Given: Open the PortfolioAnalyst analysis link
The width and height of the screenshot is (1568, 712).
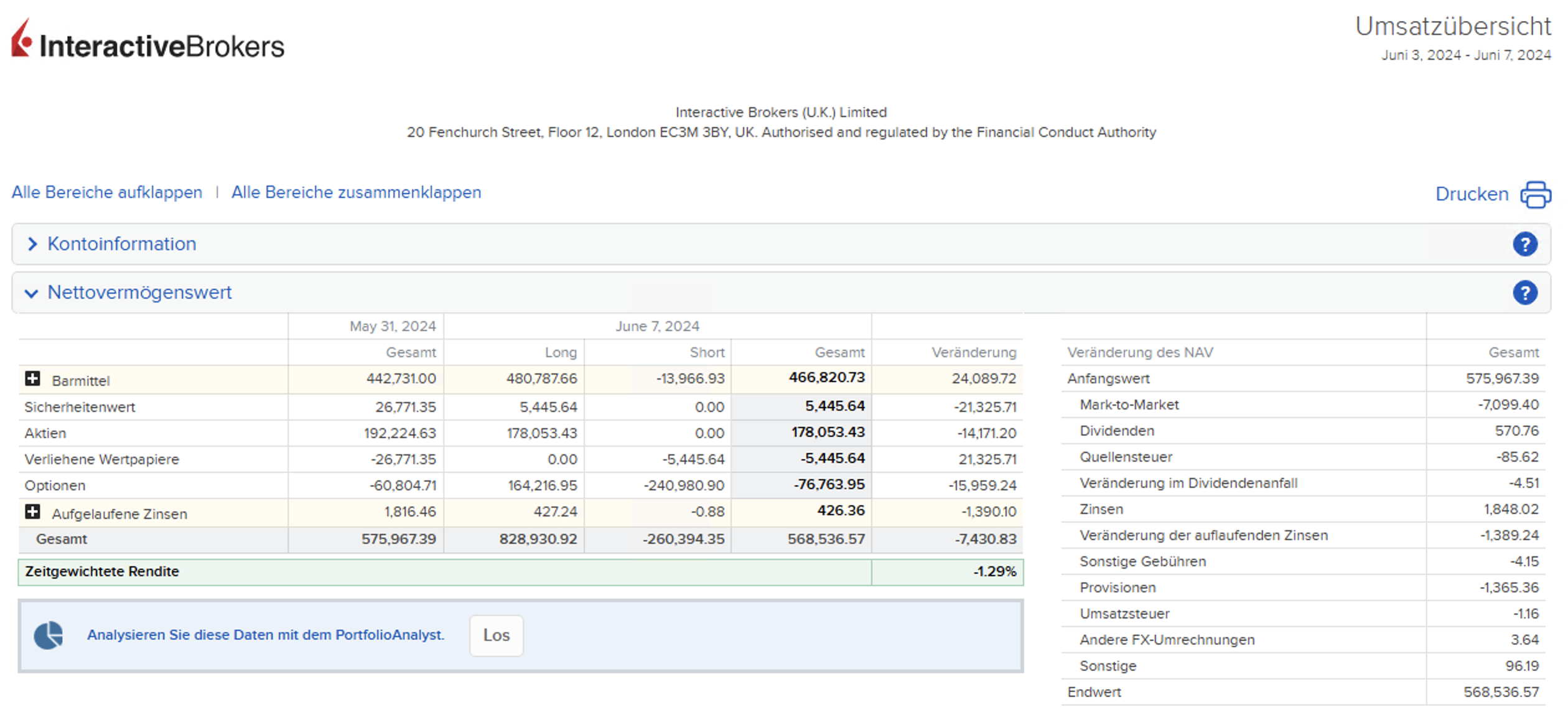Looking at the screenshot, I should tap(266, 635).
